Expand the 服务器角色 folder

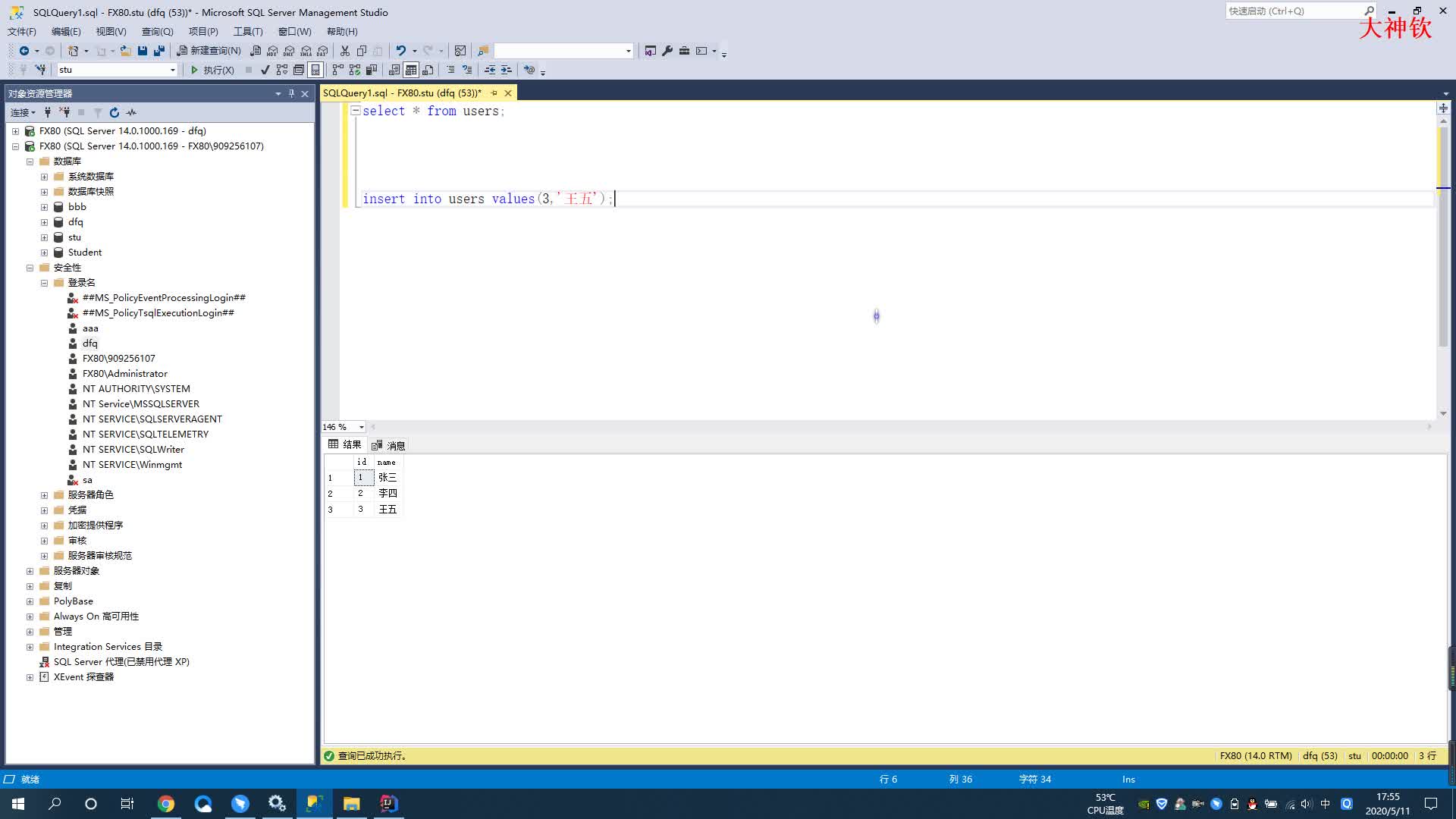44,495
